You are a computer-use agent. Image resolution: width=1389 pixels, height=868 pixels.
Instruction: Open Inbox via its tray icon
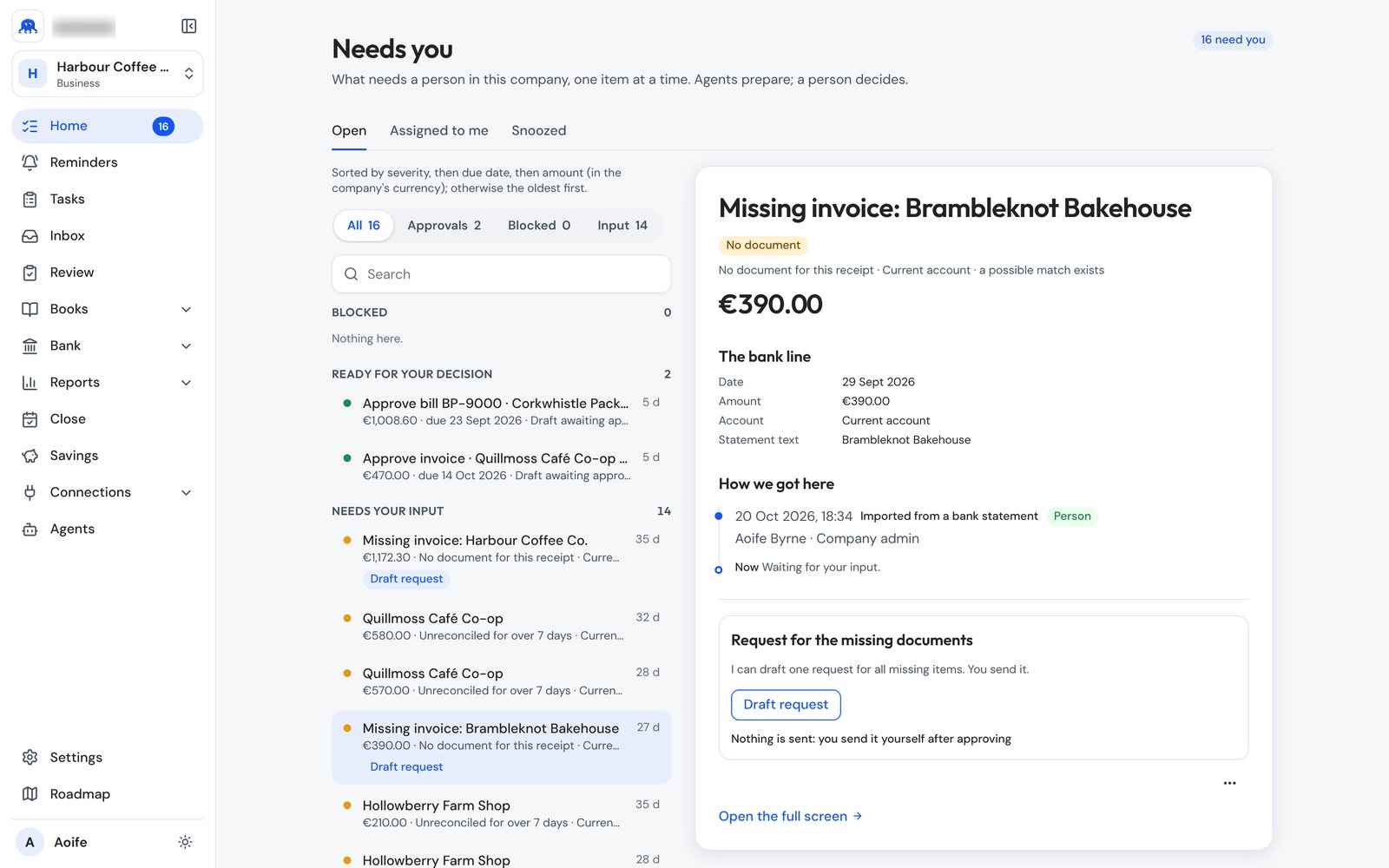[x=30, y=236]
